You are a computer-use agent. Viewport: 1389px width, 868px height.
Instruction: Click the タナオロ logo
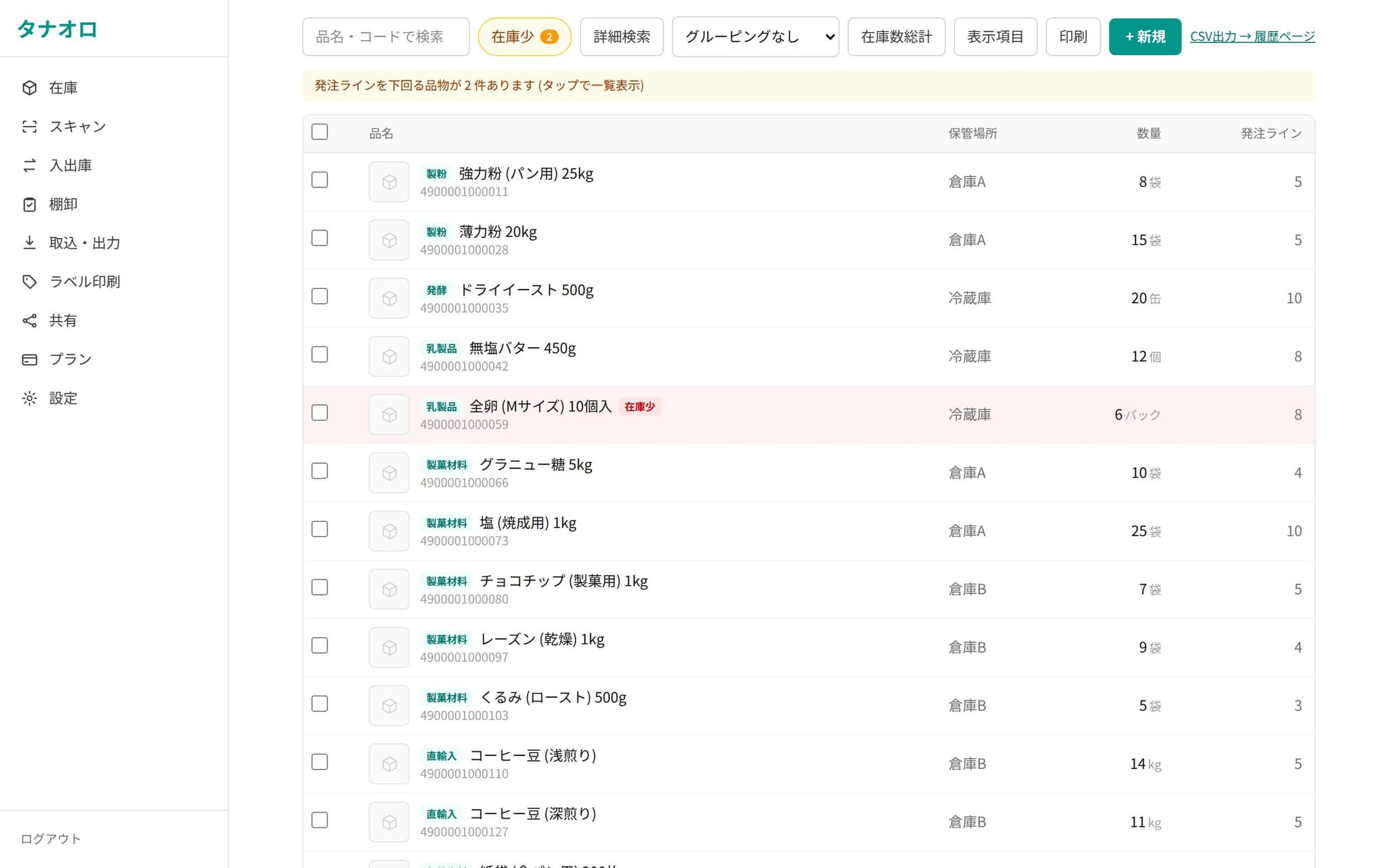[58, 29]
